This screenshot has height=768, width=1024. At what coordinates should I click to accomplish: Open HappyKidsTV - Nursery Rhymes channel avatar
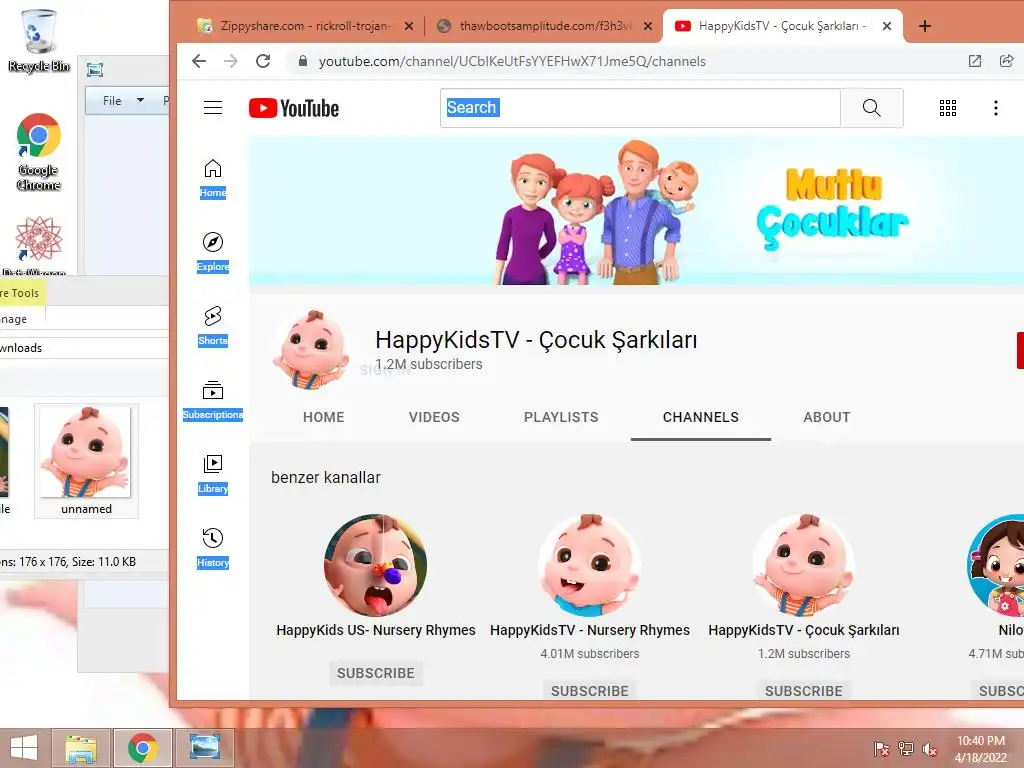point(590,565)
